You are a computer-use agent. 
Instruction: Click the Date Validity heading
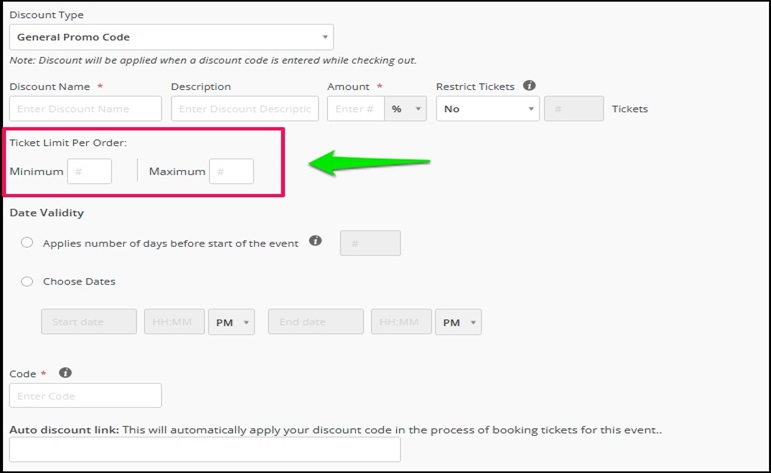pyautogui.click(x=47, y=212)
